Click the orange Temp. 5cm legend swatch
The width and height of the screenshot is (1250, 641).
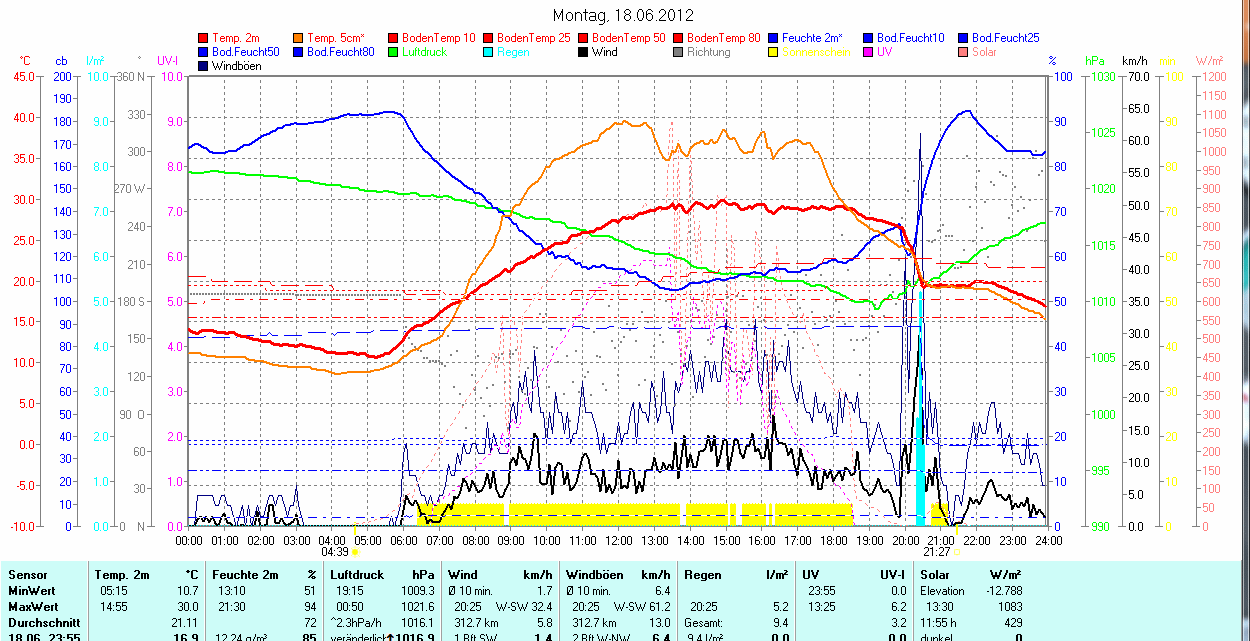pyautogui.click(x=299, y=38)
